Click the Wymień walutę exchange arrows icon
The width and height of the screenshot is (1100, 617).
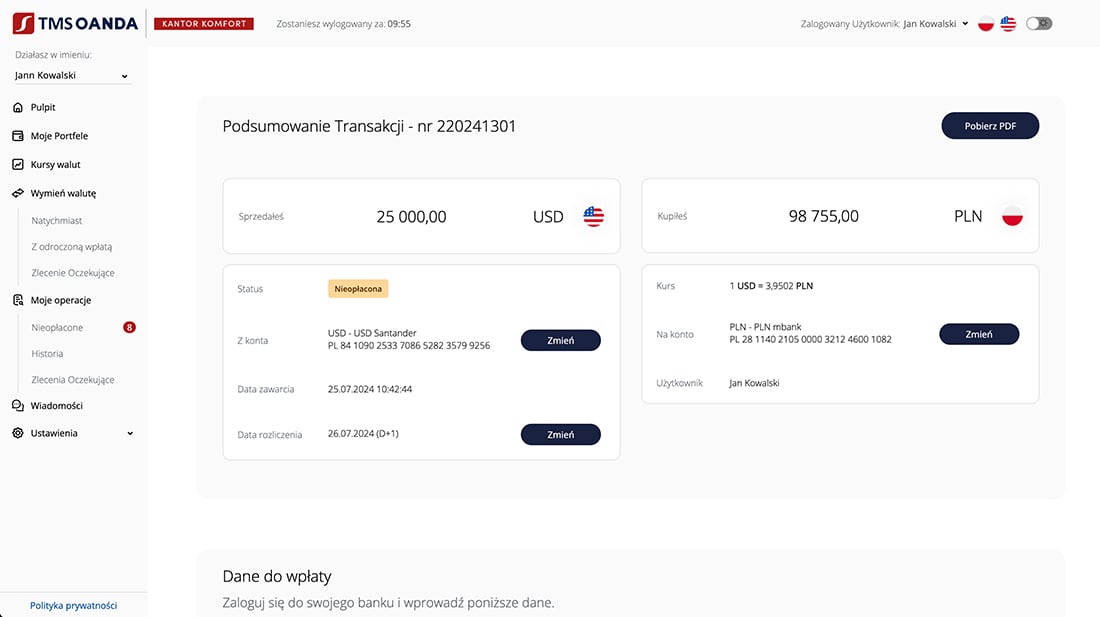[18, 193]
